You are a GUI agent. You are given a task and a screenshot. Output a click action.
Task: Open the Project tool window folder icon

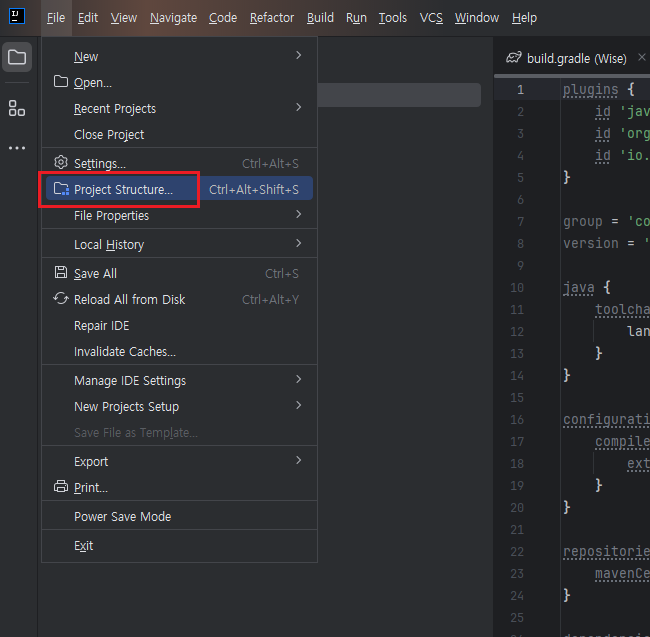tap(17, 57)
